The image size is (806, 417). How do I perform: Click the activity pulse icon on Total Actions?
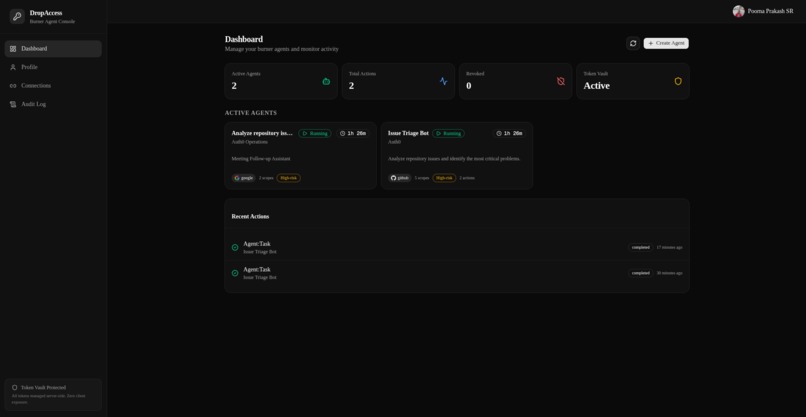pyautogui.click(x=444, y=81)
